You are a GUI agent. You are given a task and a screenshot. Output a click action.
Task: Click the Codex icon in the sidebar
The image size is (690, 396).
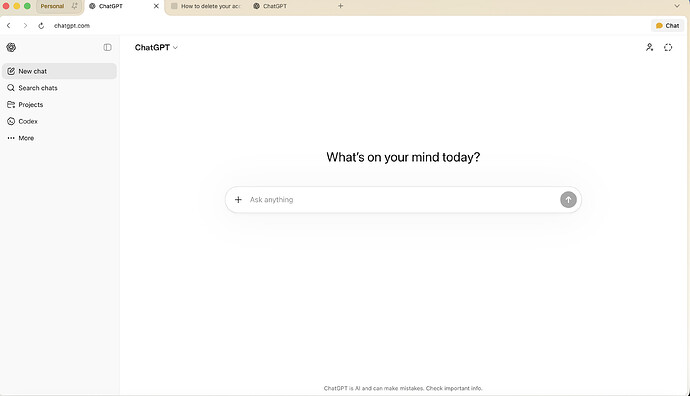11,121
